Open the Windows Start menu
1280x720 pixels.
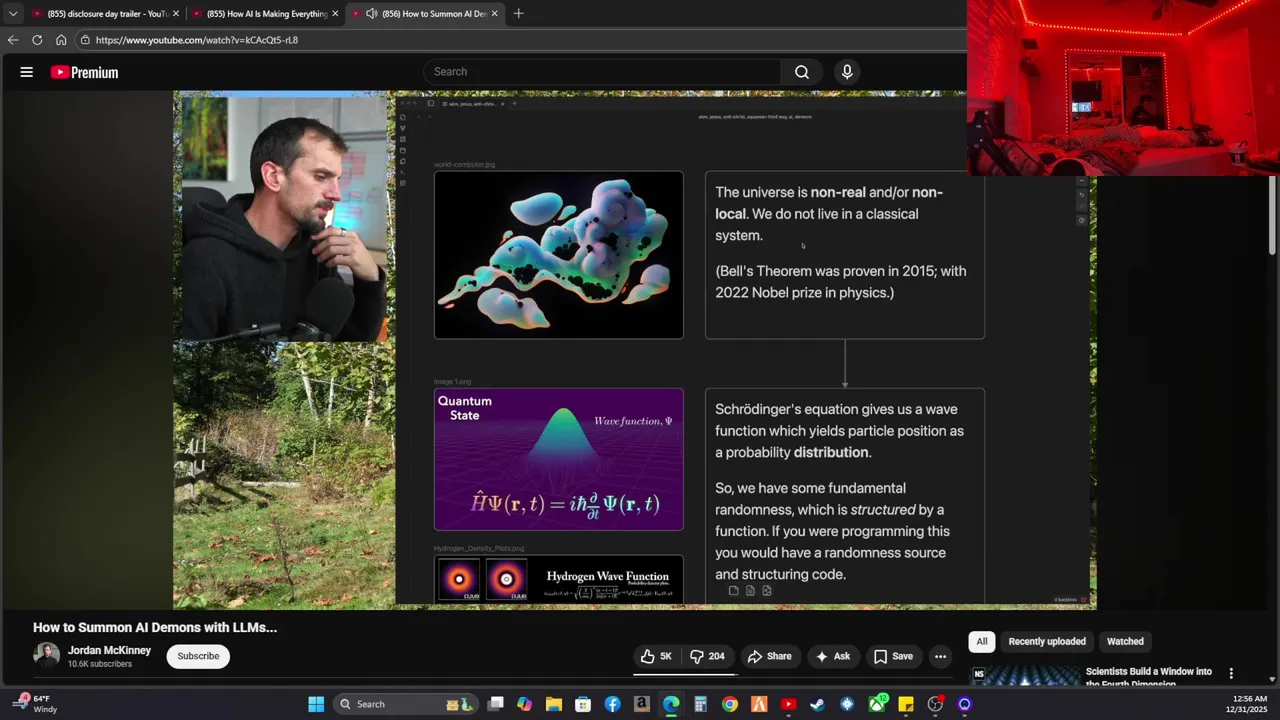[x=316, y=704]
